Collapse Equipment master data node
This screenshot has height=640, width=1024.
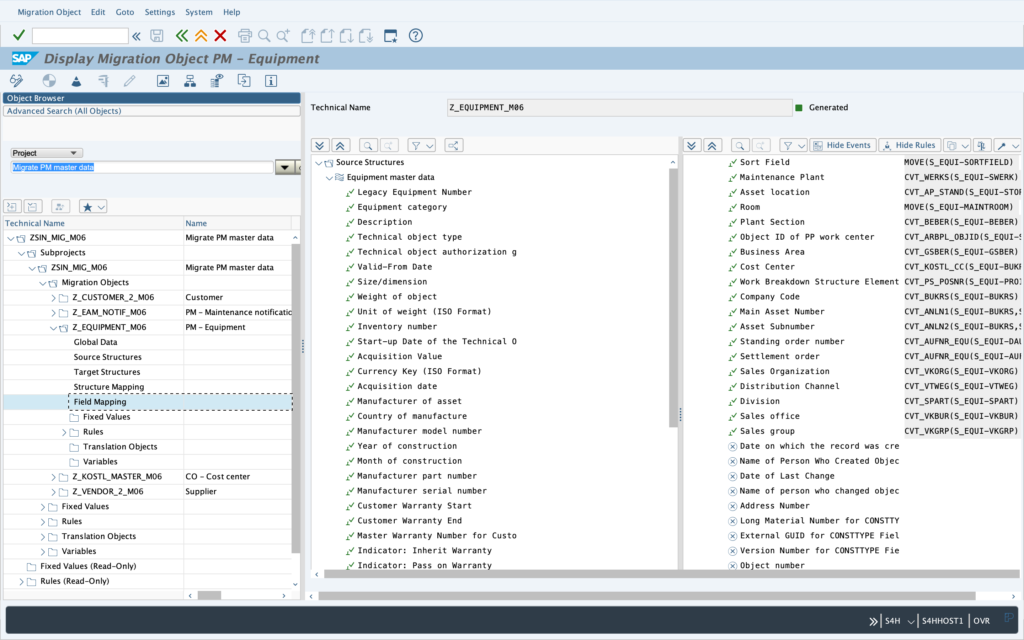[x=329, y=178]
